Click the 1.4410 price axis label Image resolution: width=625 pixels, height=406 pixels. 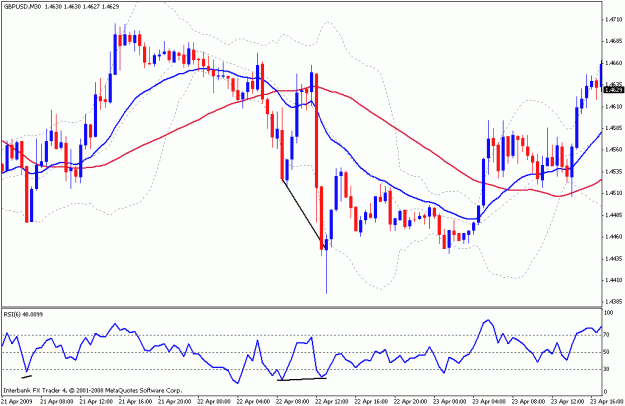614,280
